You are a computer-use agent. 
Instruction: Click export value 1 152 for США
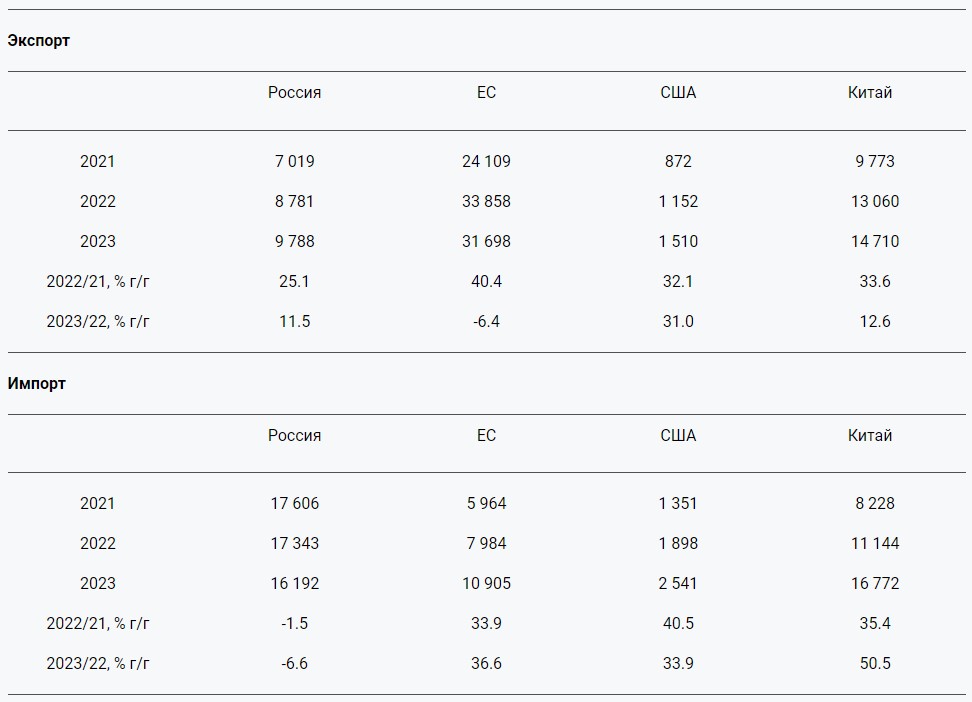[x=678, y=202]
